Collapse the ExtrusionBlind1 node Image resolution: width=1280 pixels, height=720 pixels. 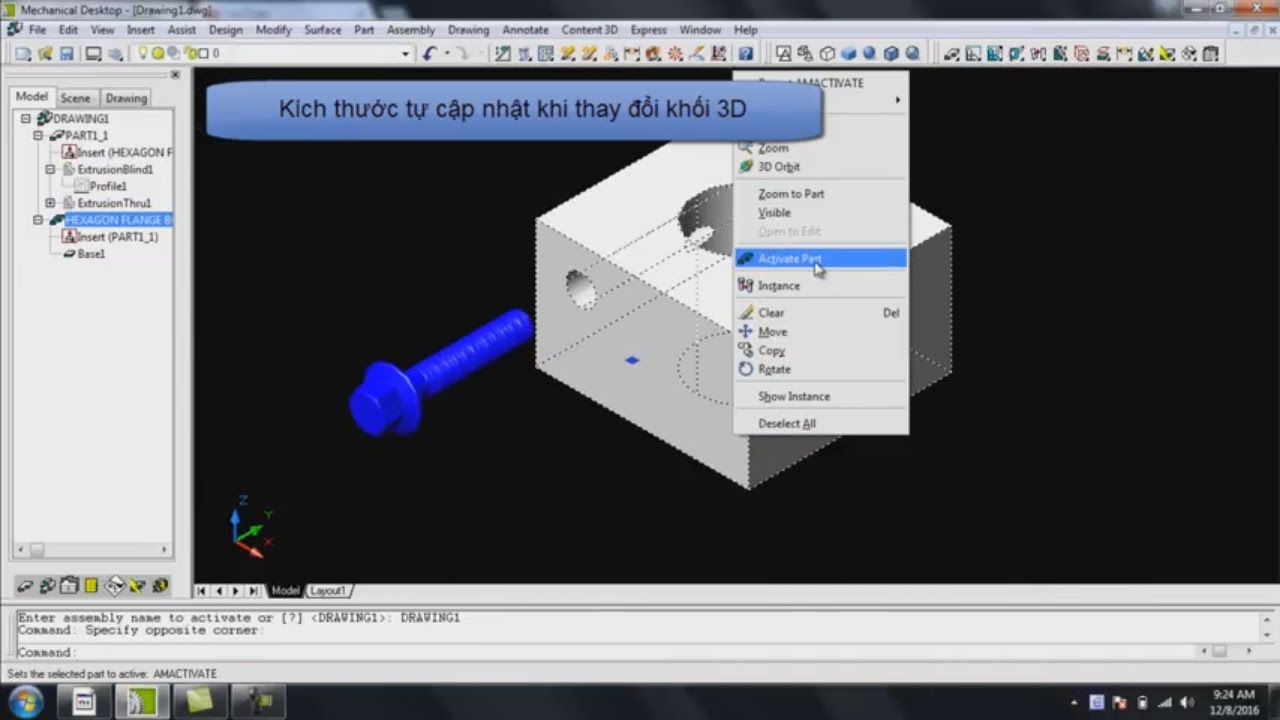click(50, 170)
